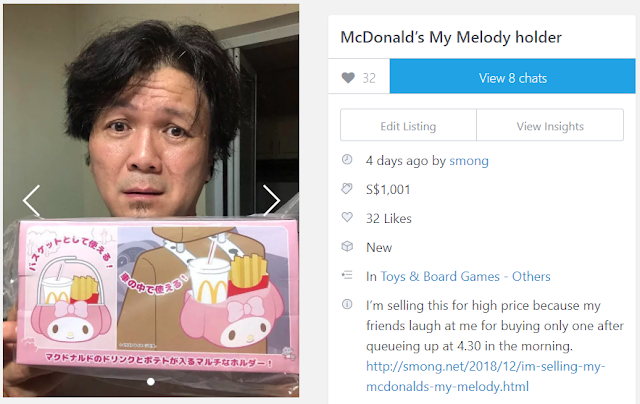Click the category list icon beside Toys & Board Games
640x404 pixels.
coord(347,275)
